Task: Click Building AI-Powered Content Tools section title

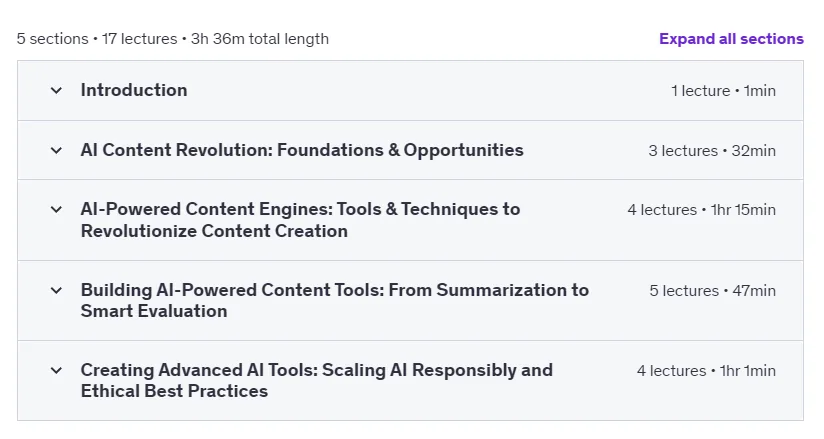Action: 335,300
